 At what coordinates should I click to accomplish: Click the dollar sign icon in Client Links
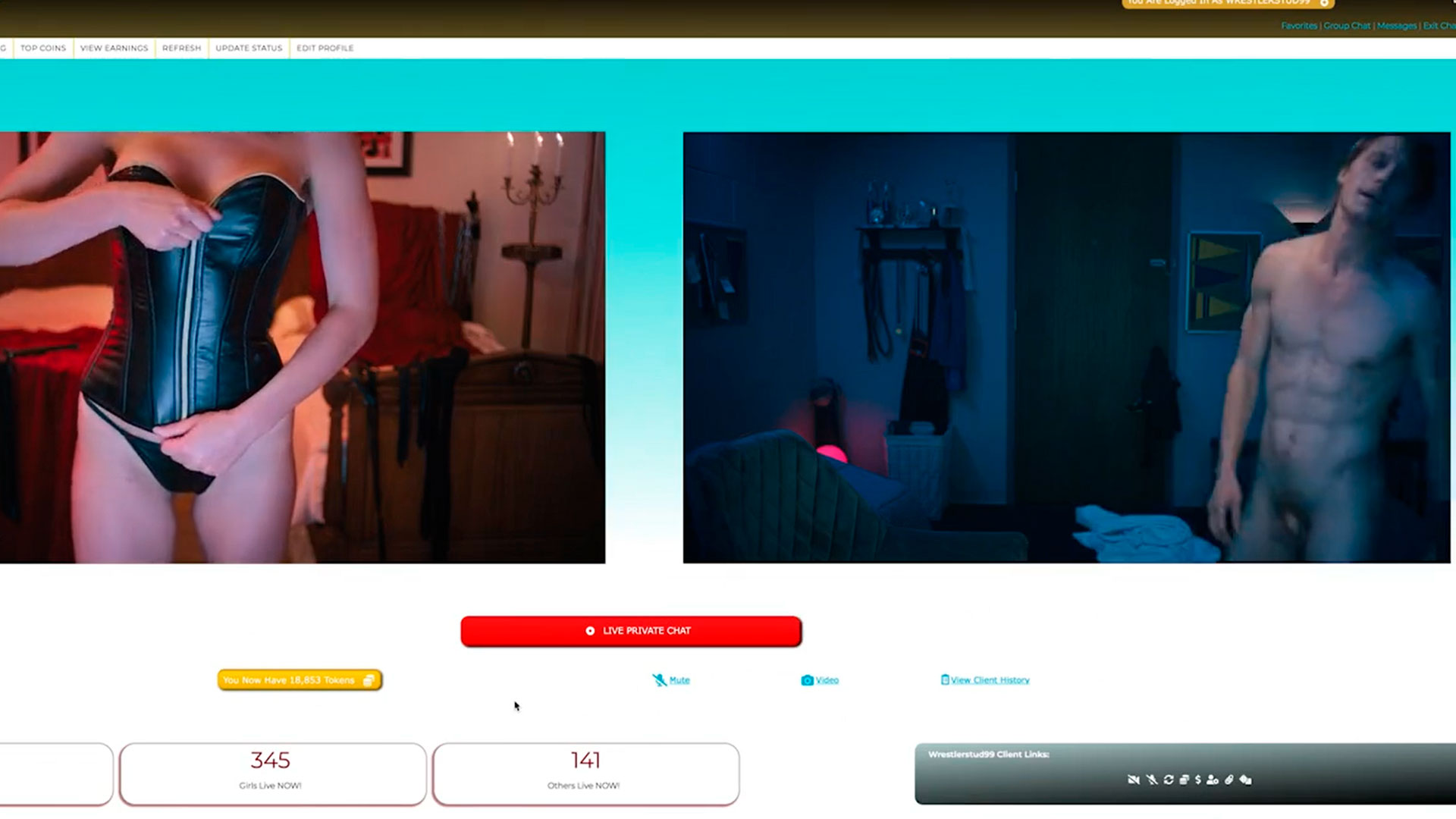tap(1198, 780)
